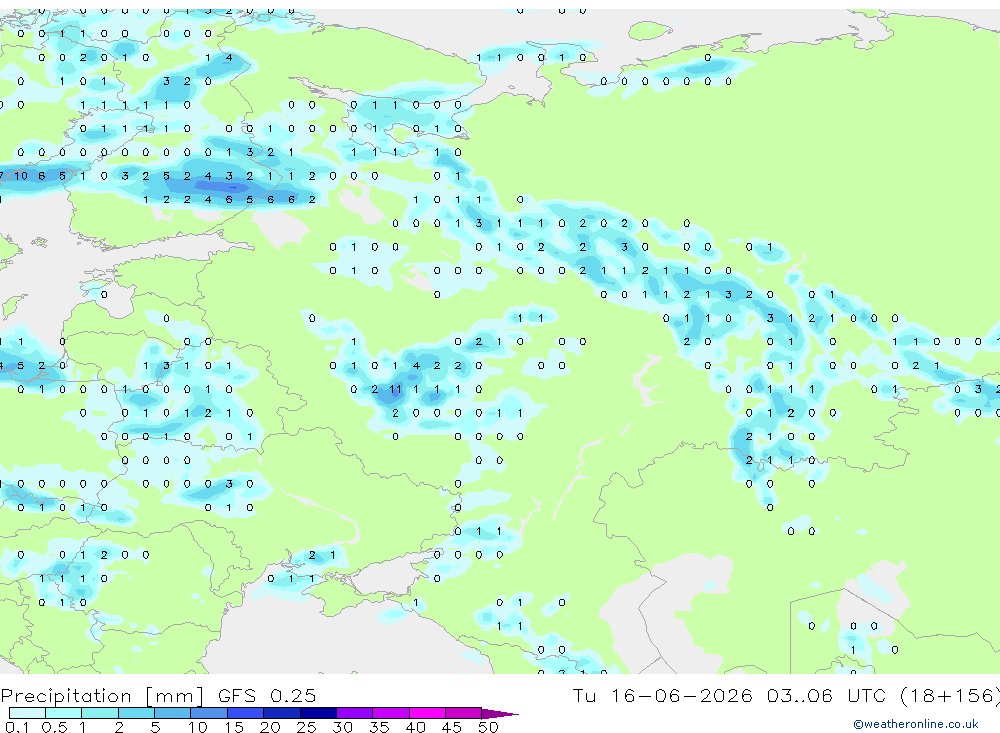Viewport: 1000px width, 733px height.
Task: Click the '(18+156)' forecast hour text
Action: 950,695
